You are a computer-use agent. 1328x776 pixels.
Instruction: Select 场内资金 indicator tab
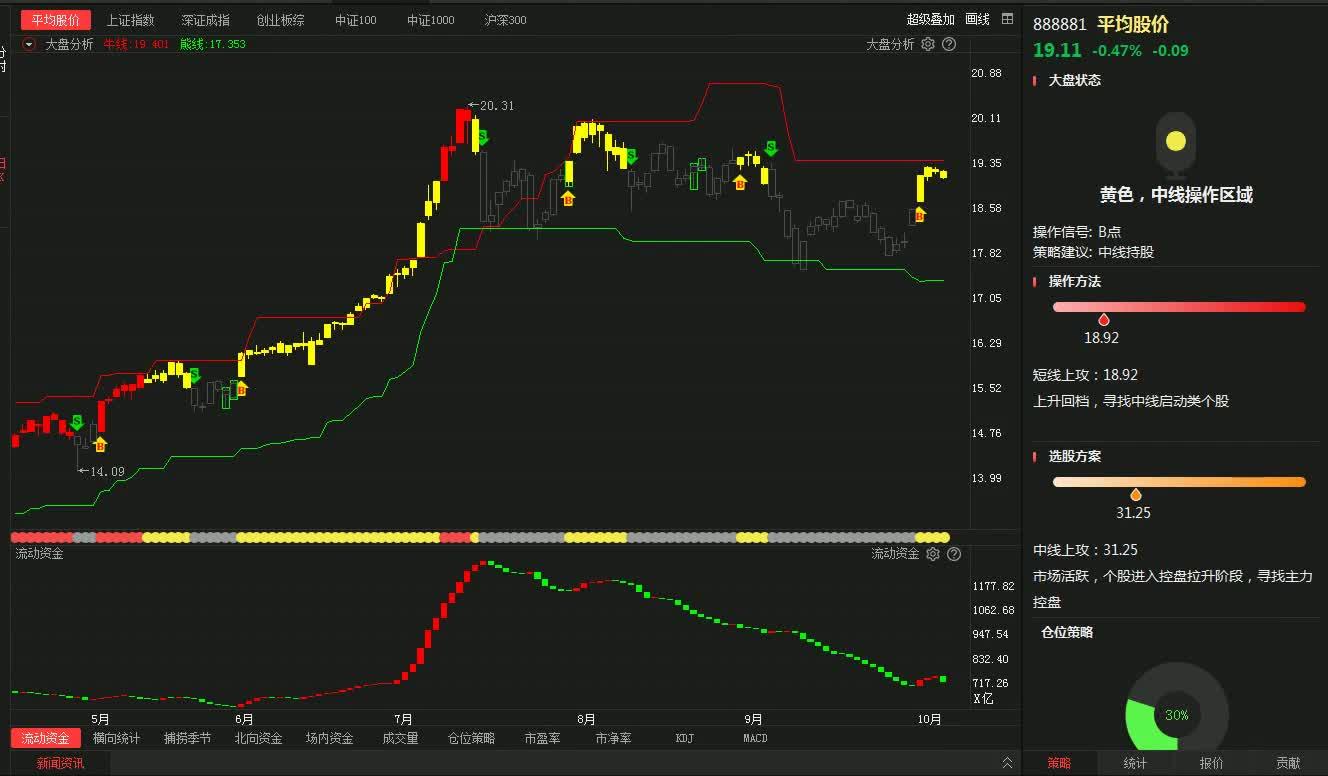(330, 738)
